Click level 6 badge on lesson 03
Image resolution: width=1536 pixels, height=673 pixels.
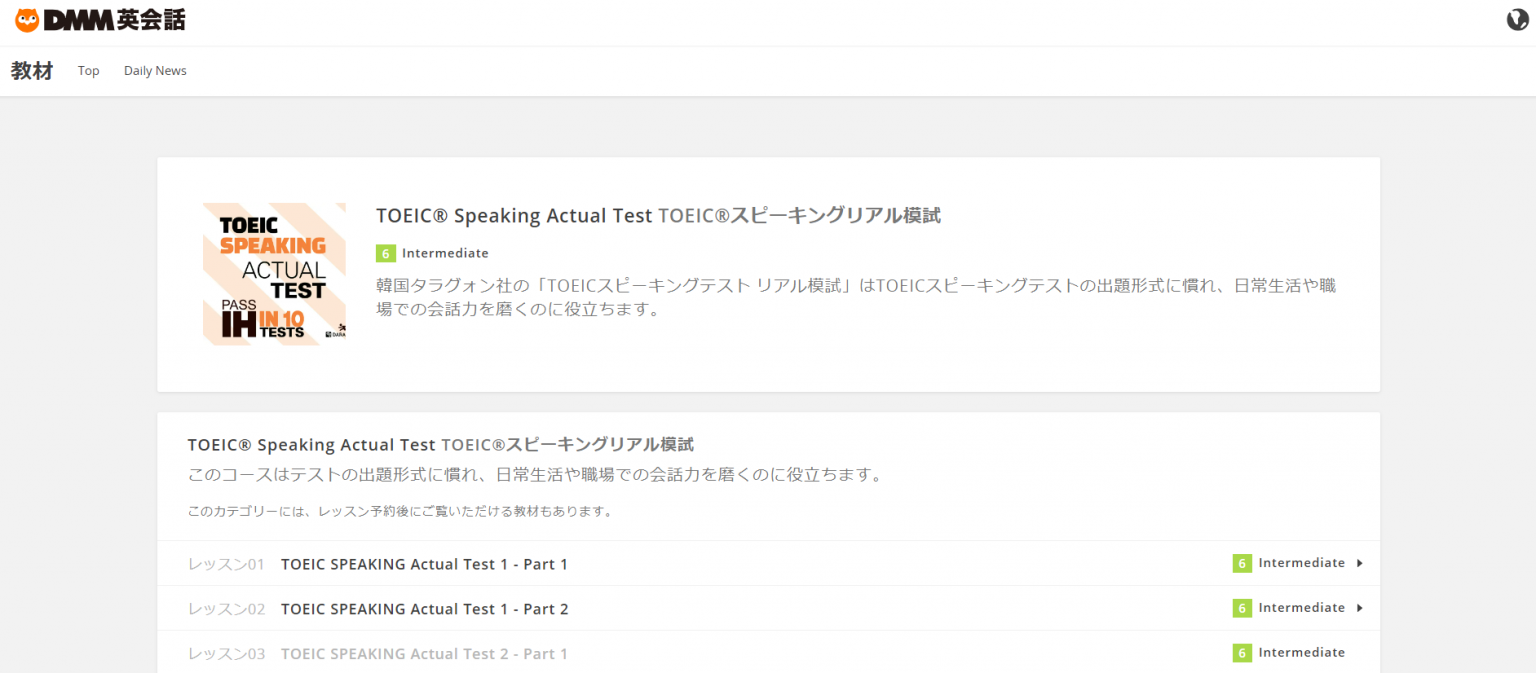click(x=1242, y=653)
